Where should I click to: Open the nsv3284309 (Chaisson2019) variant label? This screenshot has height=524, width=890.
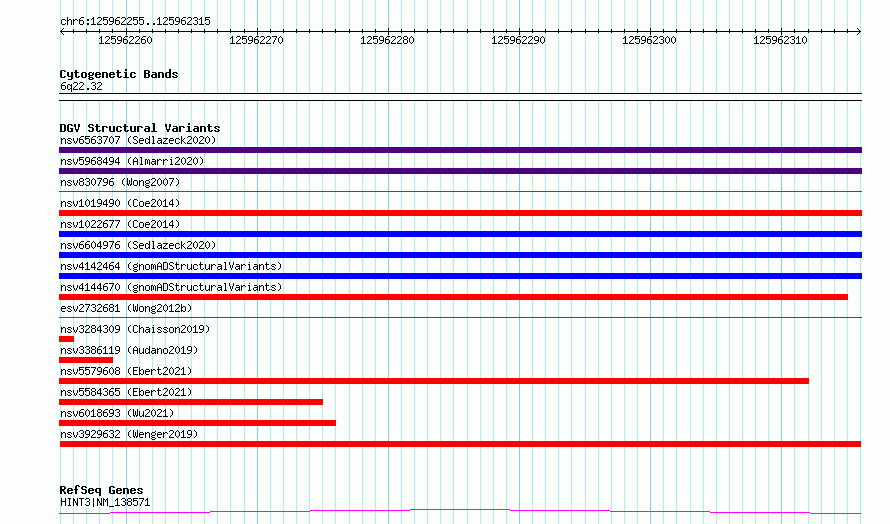coord(135,329)
